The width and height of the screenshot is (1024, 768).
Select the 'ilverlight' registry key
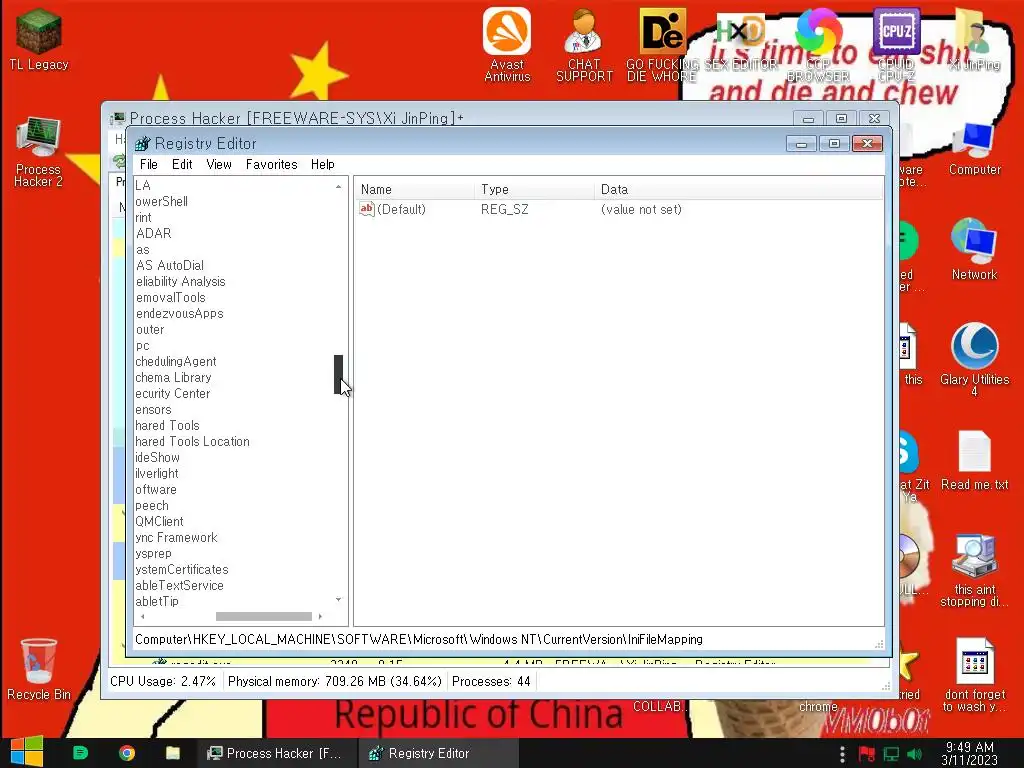[157, 473]
